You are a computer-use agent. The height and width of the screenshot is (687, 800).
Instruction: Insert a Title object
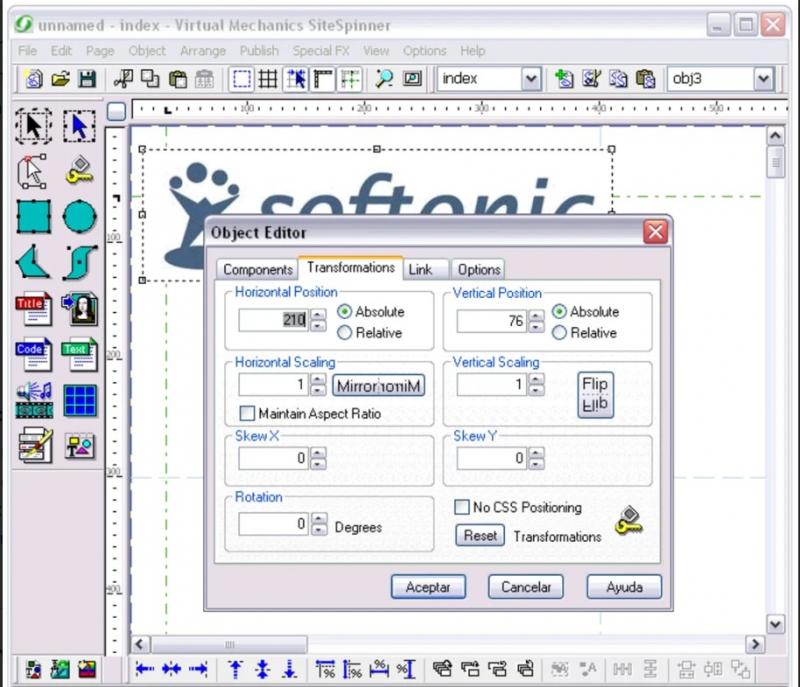tap(33, 309)
